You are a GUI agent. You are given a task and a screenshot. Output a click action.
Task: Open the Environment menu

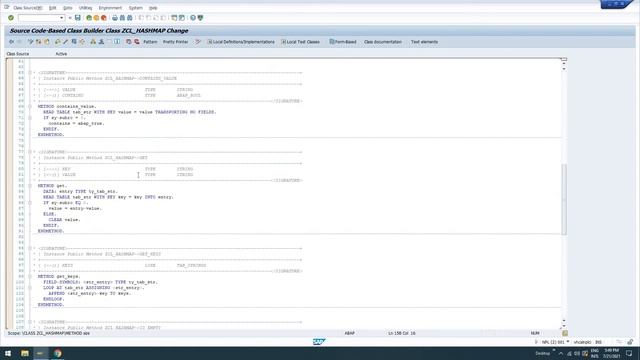click(x=110, y=8)
